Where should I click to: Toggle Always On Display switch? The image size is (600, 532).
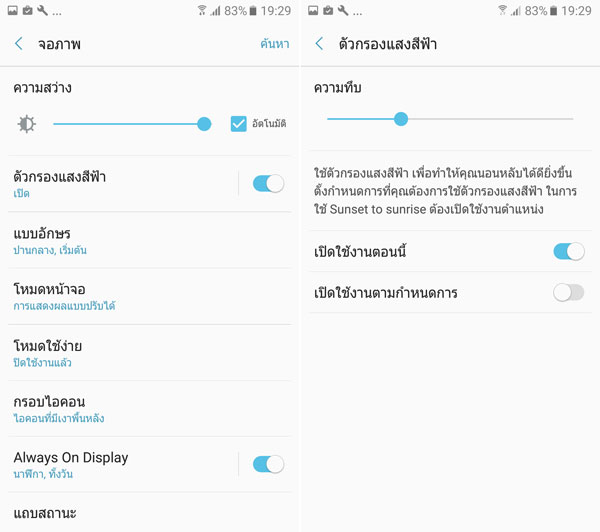point(268,464)
